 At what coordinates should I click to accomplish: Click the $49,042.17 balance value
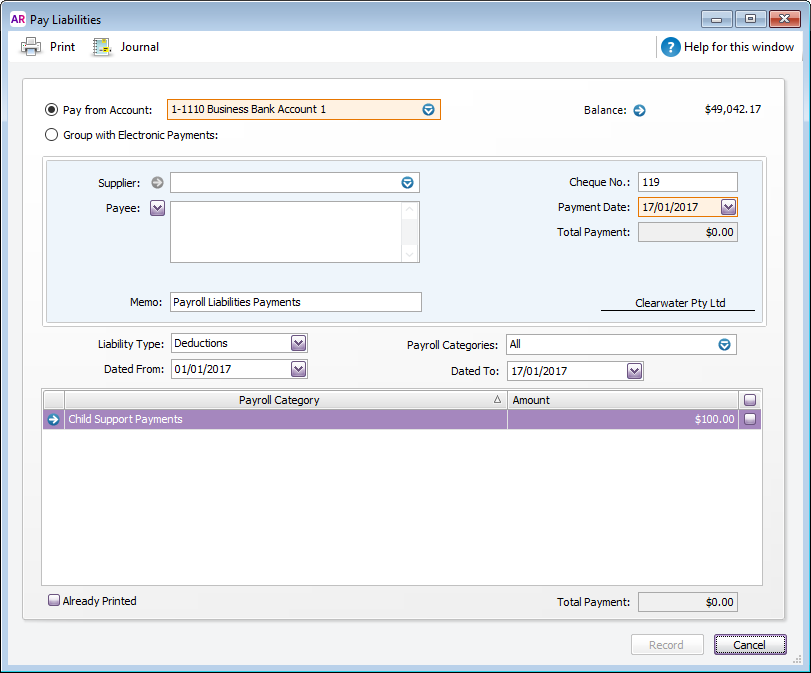pyautogui.click(x=733, y=109)
